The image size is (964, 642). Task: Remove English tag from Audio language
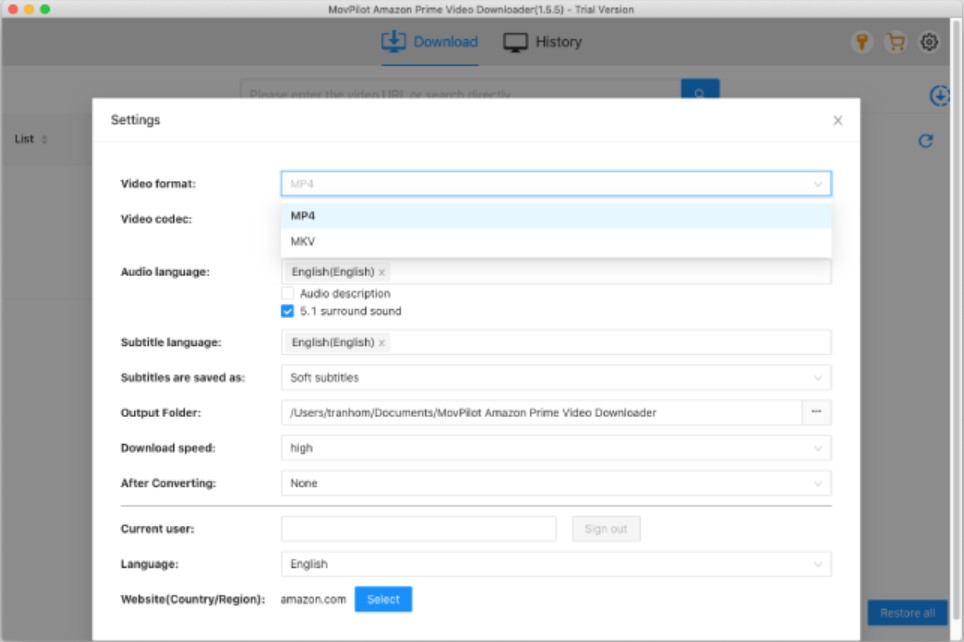pos(382,272)
